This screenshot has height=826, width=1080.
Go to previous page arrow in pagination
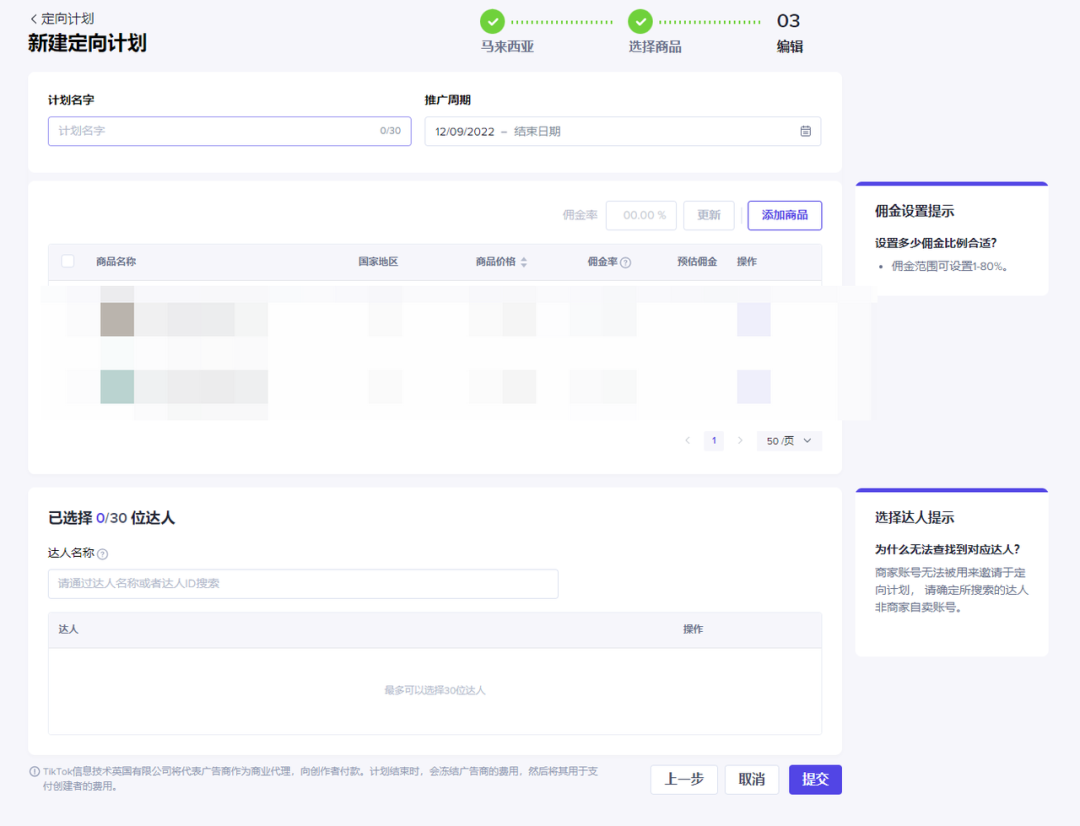(x=687, y=441)
